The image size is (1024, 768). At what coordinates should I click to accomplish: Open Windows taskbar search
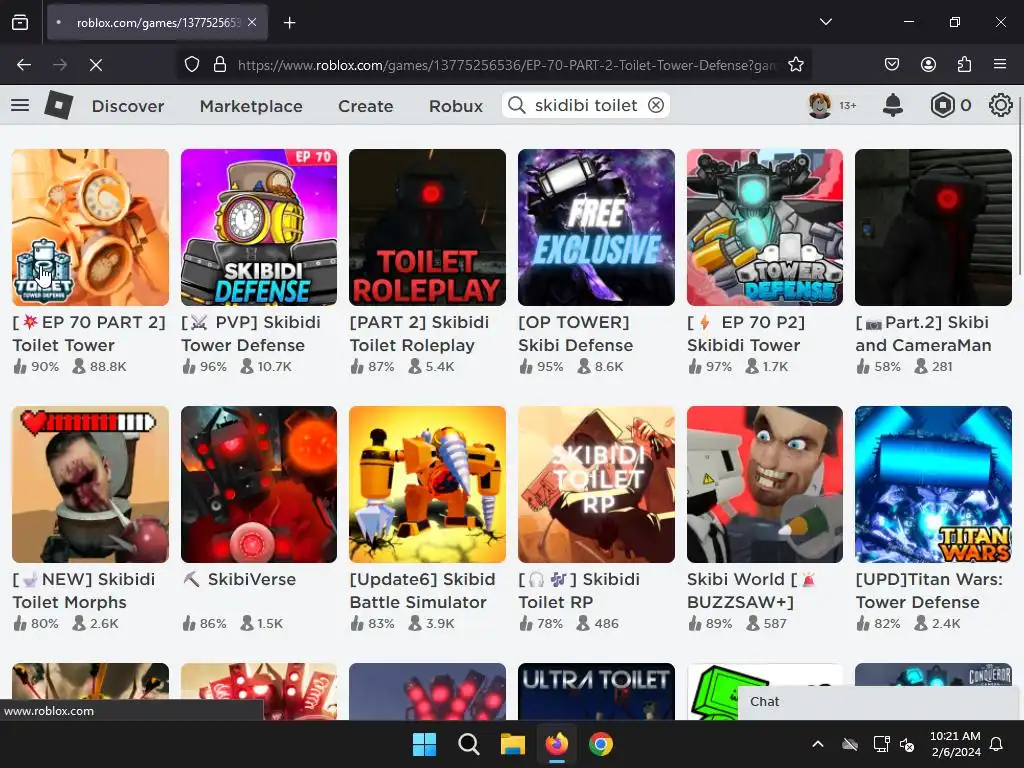[x=468, y=744]
